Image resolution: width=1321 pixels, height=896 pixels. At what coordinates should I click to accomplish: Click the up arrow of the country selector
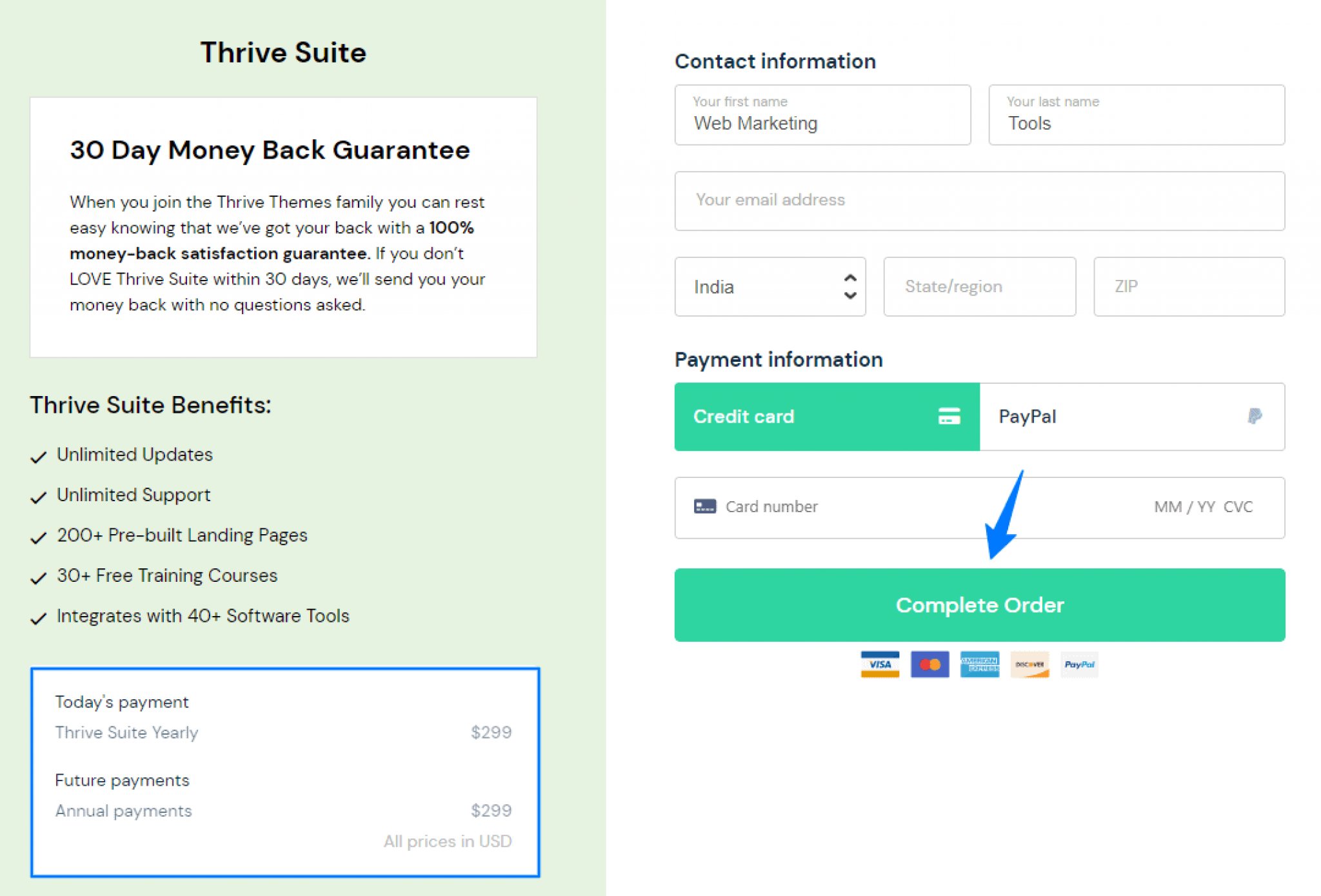click(x=849, y=277)
